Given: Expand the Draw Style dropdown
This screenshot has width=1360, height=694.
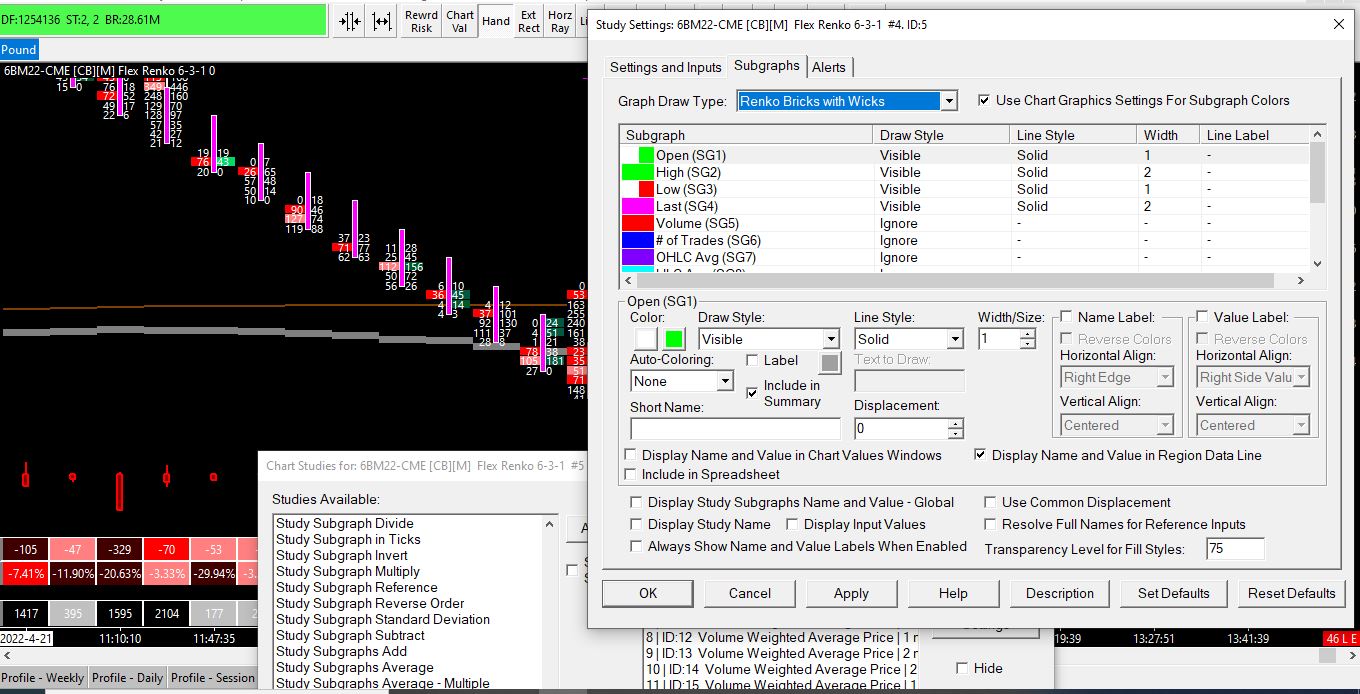Looking at the screenshot, I should (830, 340).
